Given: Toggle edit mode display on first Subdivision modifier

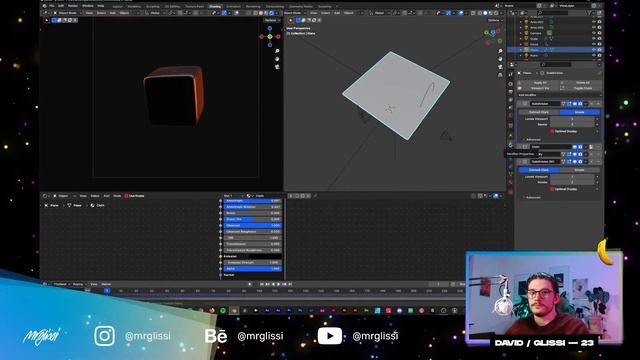Looking at the screenshot, I should 569,104.
